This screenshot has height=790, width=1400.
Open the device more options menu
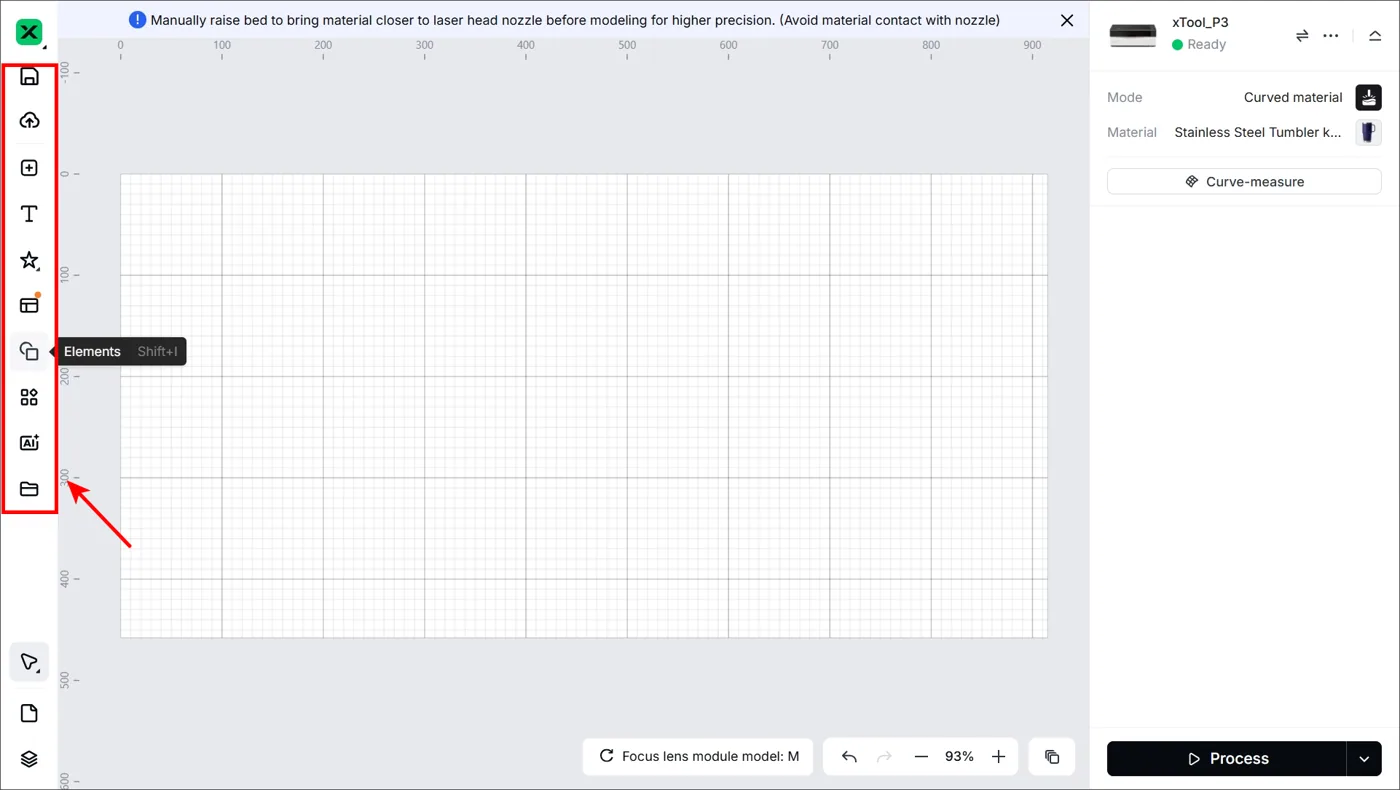coord(1330,35)
